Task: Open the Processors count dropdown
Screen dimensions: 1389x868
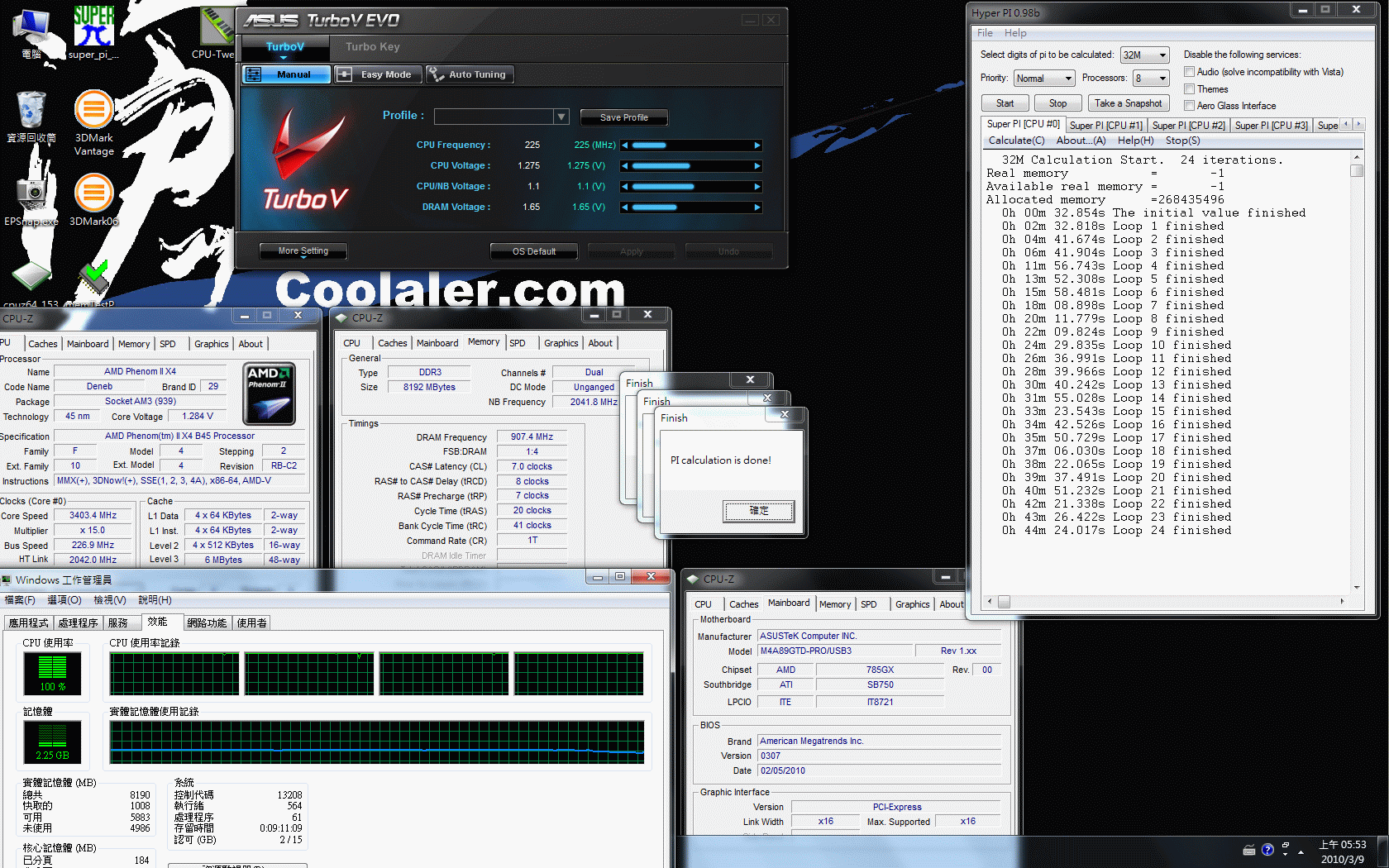Action: (1151, 79)
